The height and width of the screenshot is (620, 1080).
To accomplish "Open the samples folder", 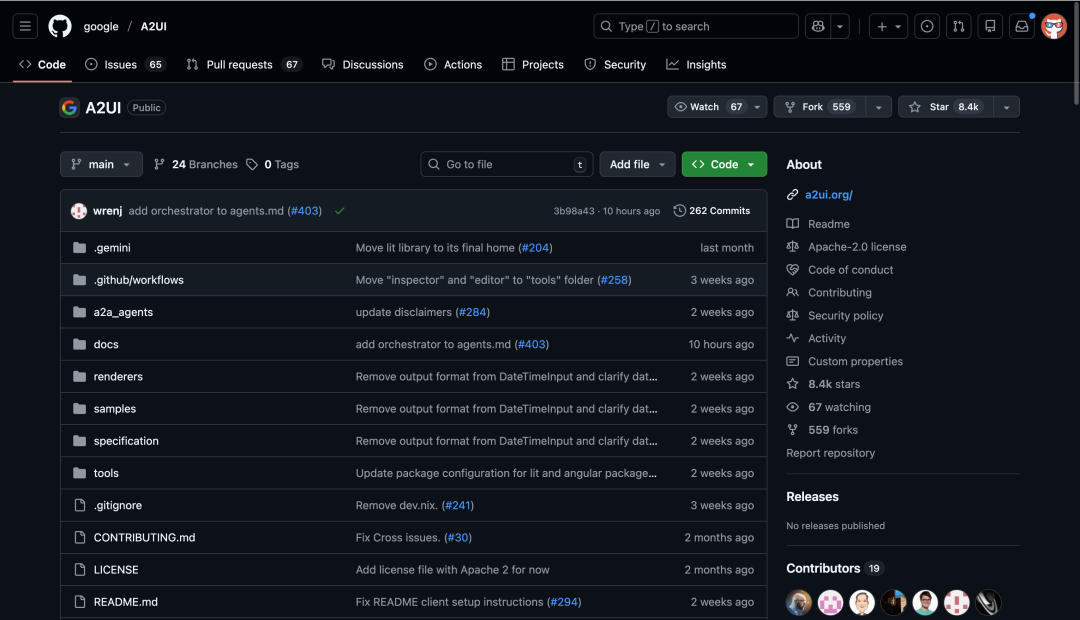I will pyautogui.click(x=114, y=409).
